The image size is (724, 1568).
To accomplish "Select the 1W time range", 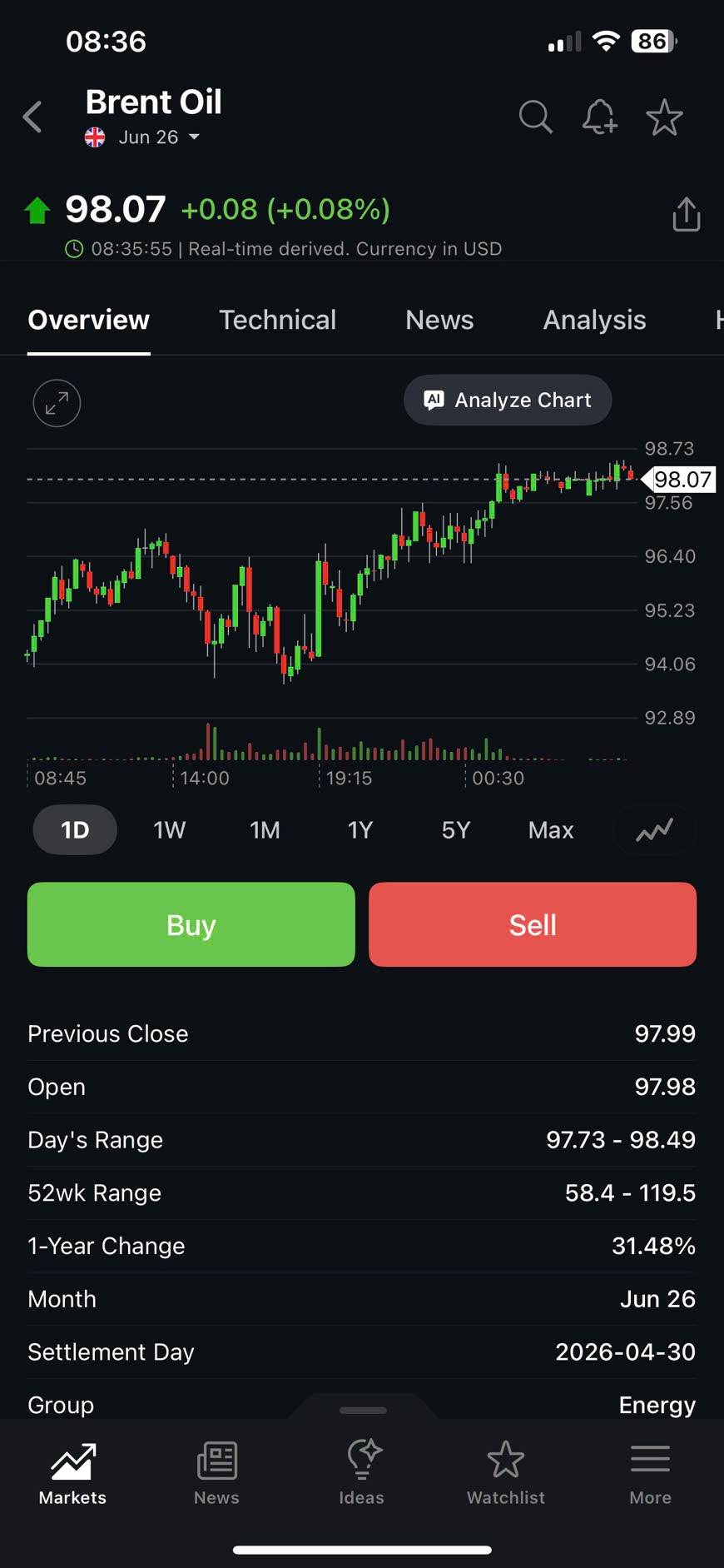I will (170, 830).
